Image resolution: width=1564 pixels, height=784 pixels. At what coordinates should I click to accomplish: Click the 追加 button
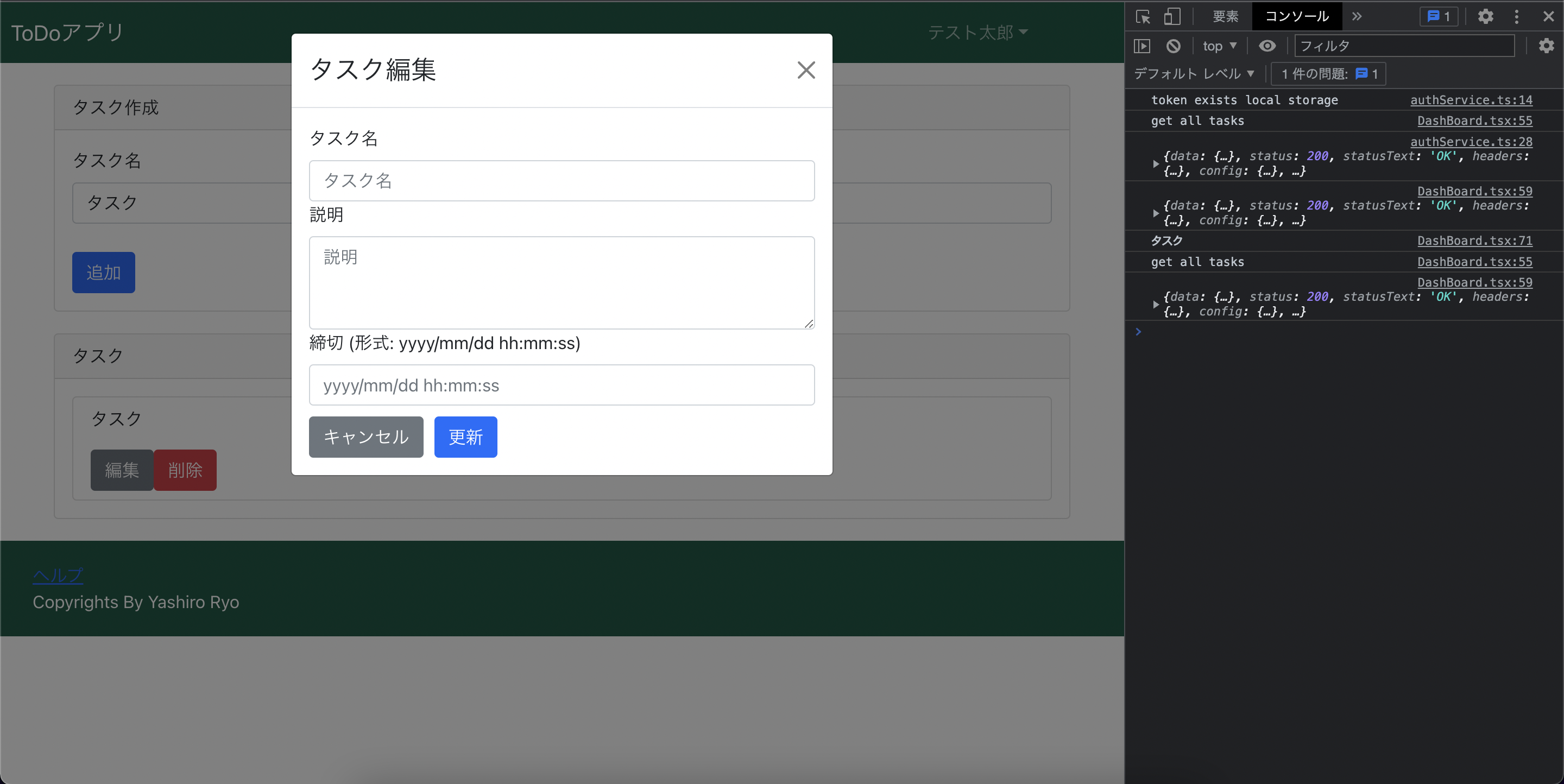[x=104, y=273]
